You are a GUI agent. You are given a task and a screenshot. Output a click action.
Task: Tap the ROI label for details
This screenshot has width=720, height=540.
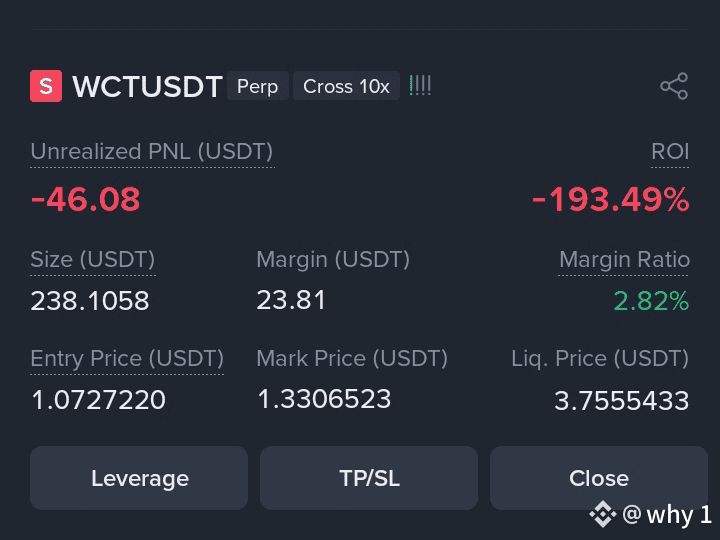pos(670,152)
